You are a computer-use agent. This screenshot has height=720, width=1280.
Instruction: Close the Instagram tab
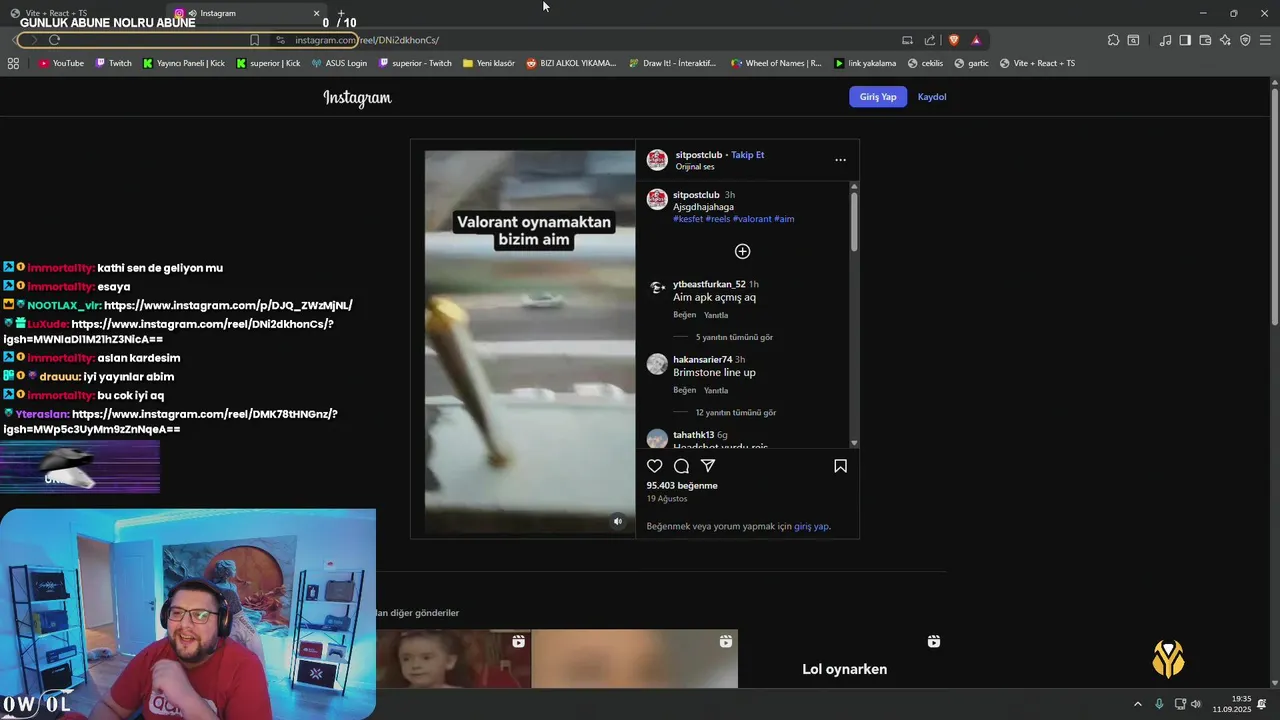[317, 13]
